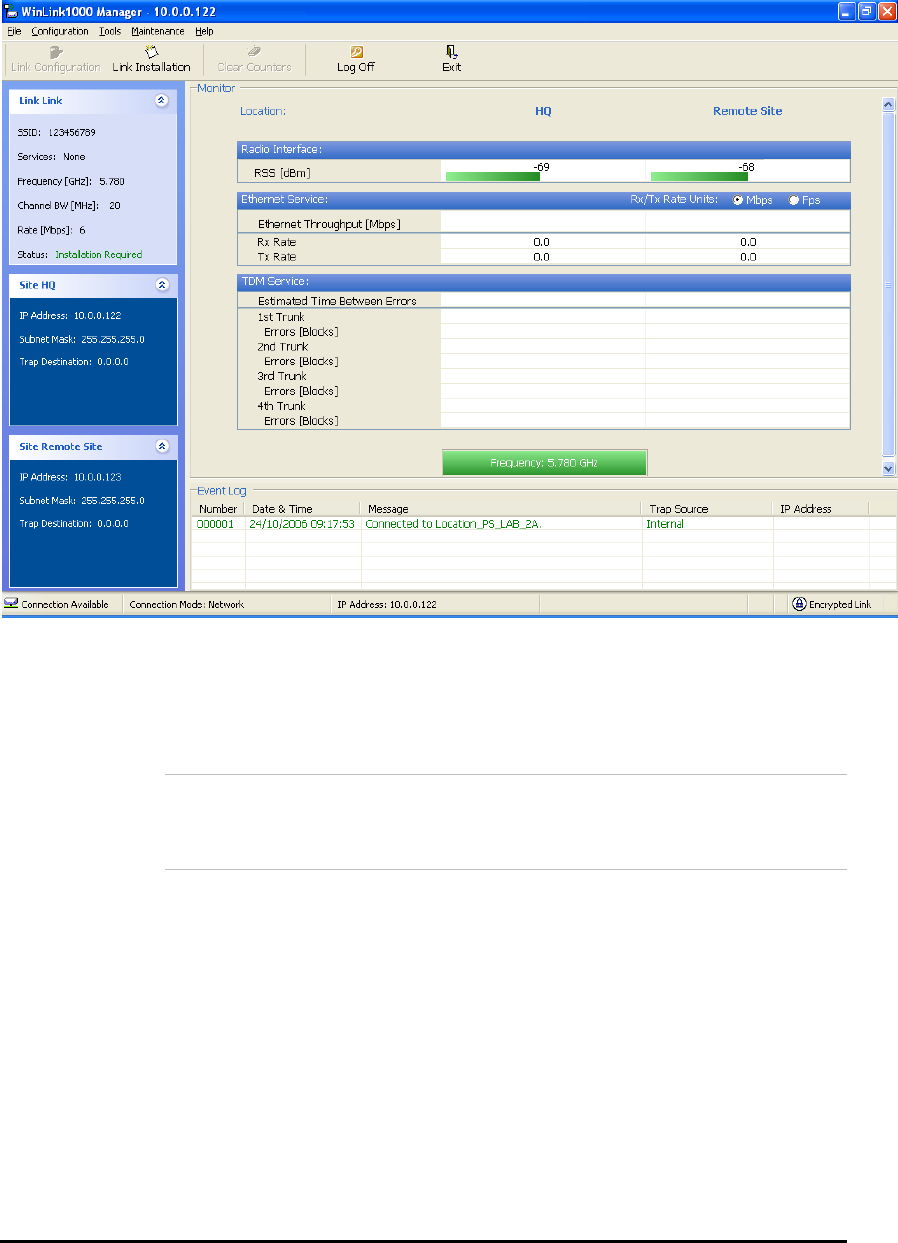Screen dimensions: 898x1243
Task: Collapse the Link Link panel
Action: point(162,100)
